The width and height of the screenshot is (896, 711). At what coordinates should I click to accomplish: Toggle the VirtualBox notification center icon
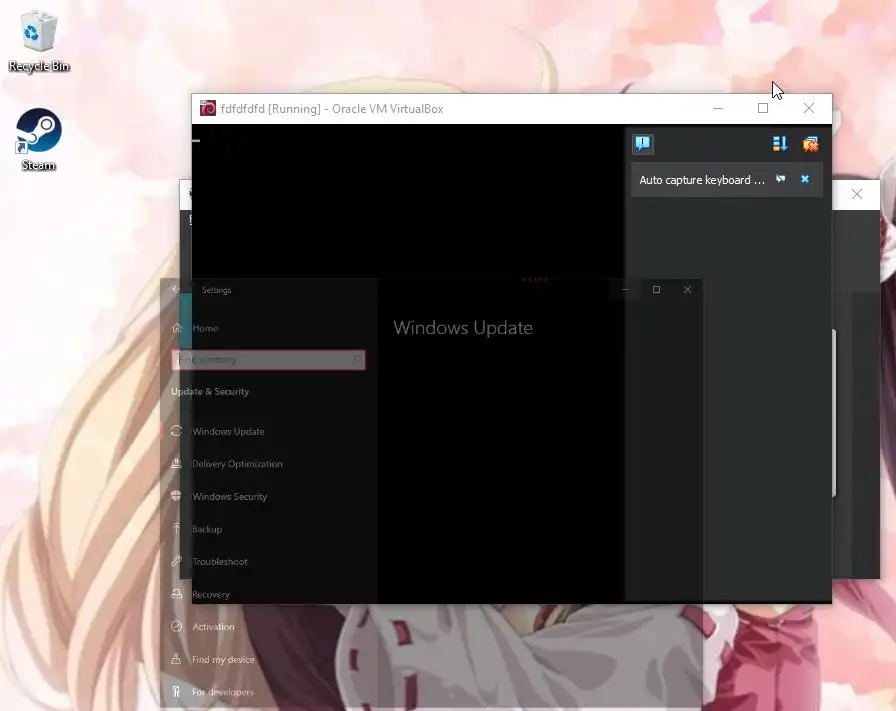[x=643, y=143]
